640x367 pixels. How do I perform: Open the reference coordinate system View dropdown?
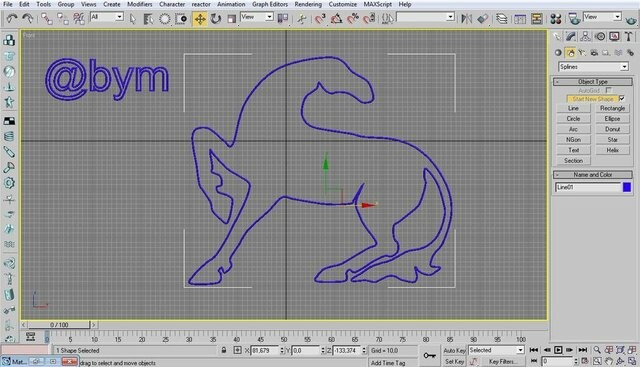click(257, 17)
